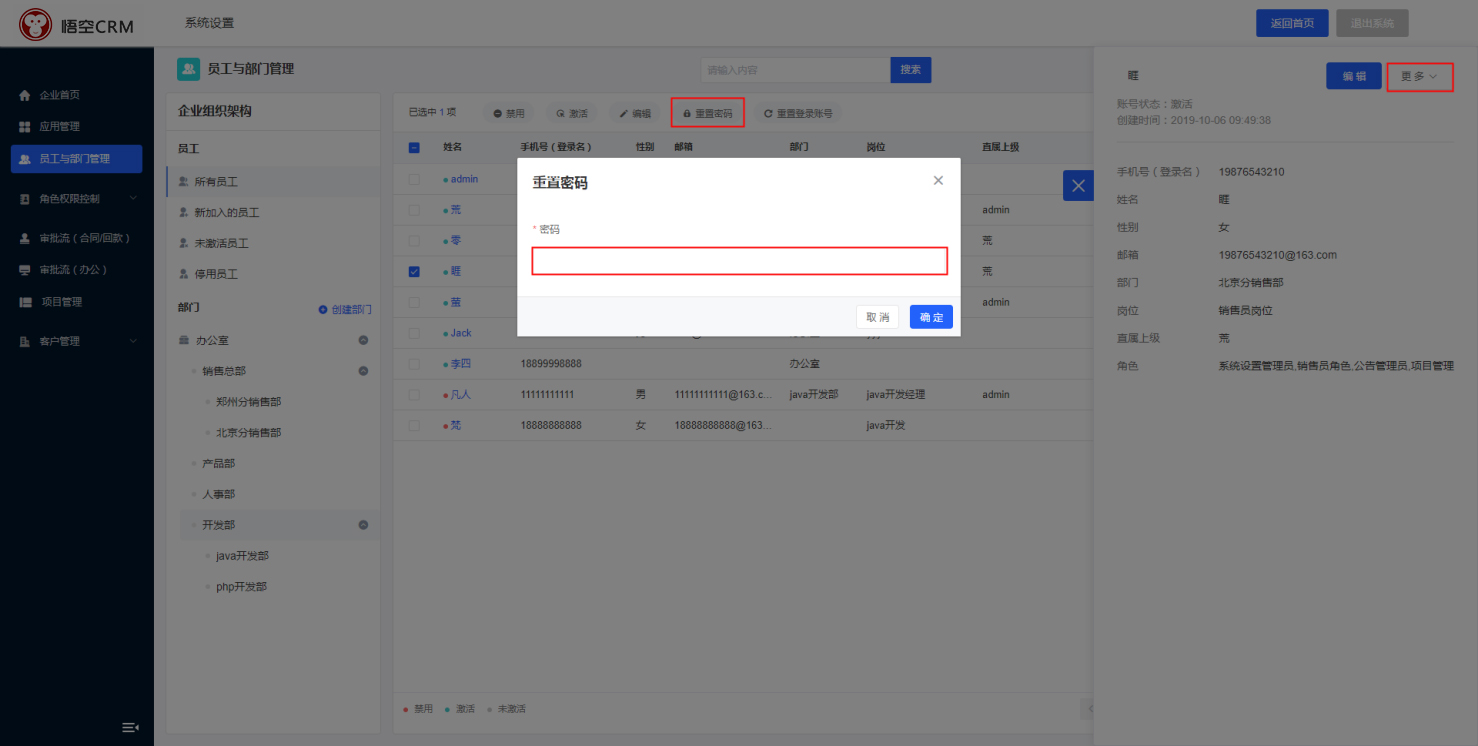The height and width of the screenshot is (746, 1478).
Task: Toggle the select-all checkbox in table header
Action: (x=414, y=148)
